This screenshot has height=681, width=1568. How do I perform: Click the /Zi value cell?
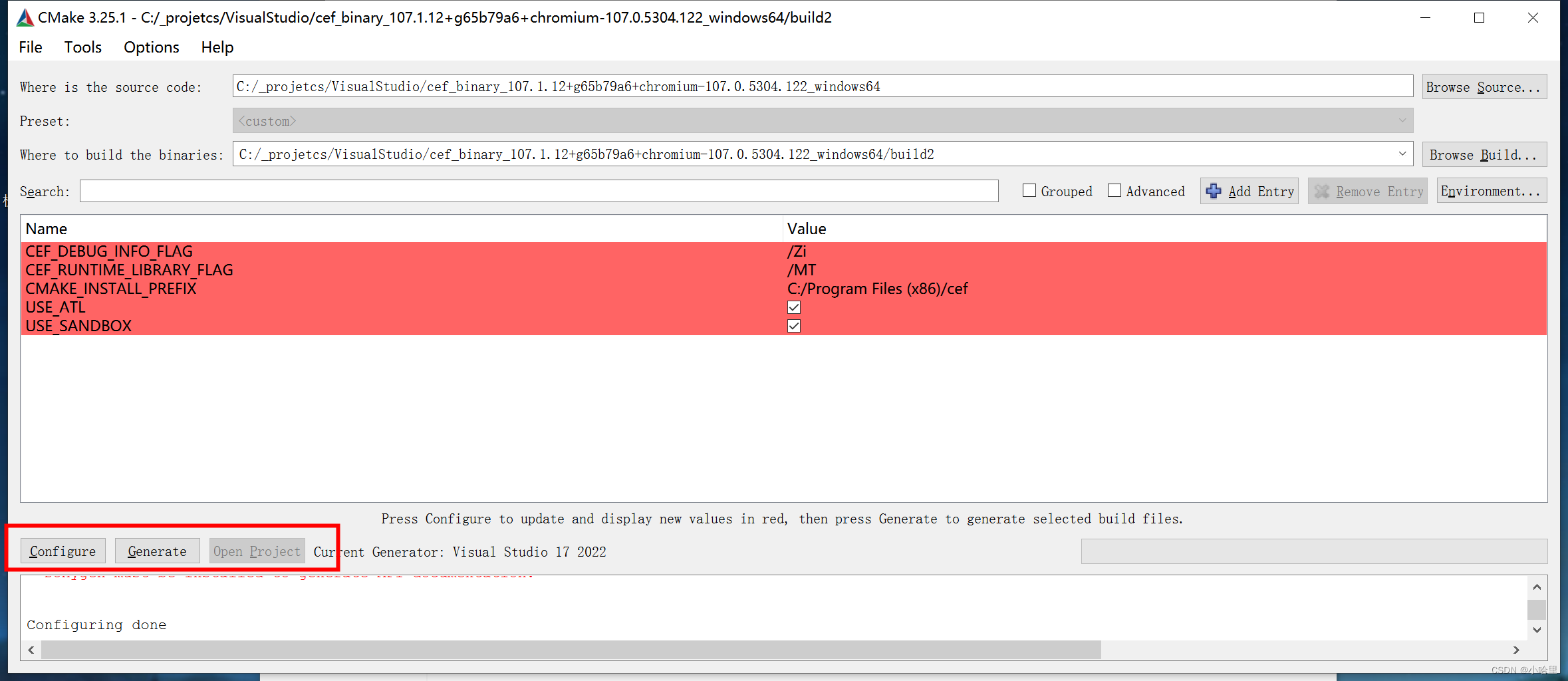pyautogui.click(x=797, y=251)
